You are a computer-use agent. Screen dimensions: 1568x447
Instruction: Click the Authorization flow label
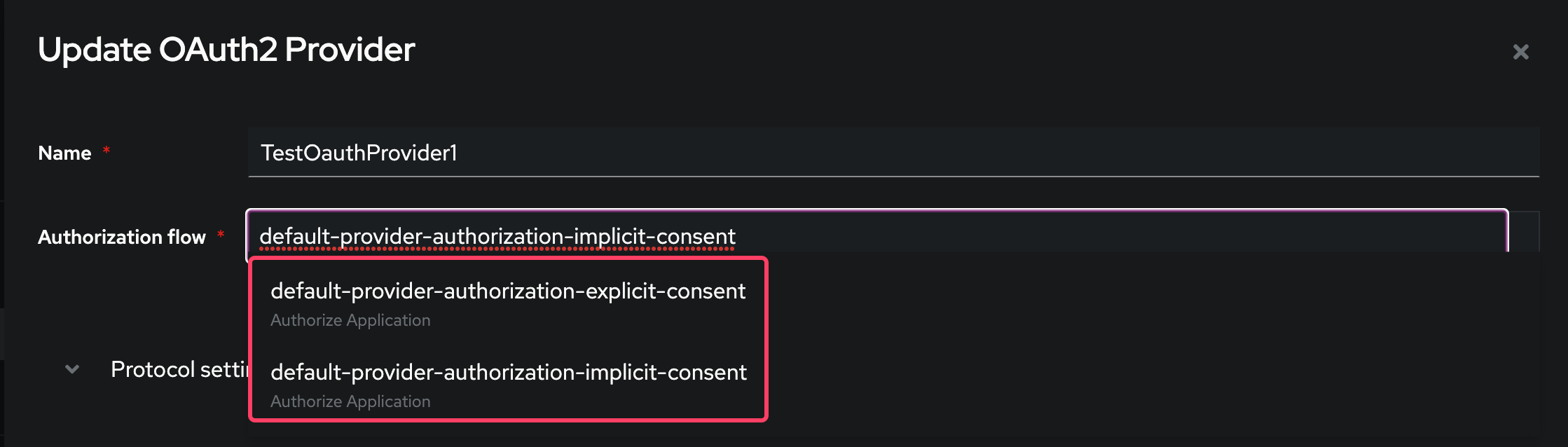point(122,237)
